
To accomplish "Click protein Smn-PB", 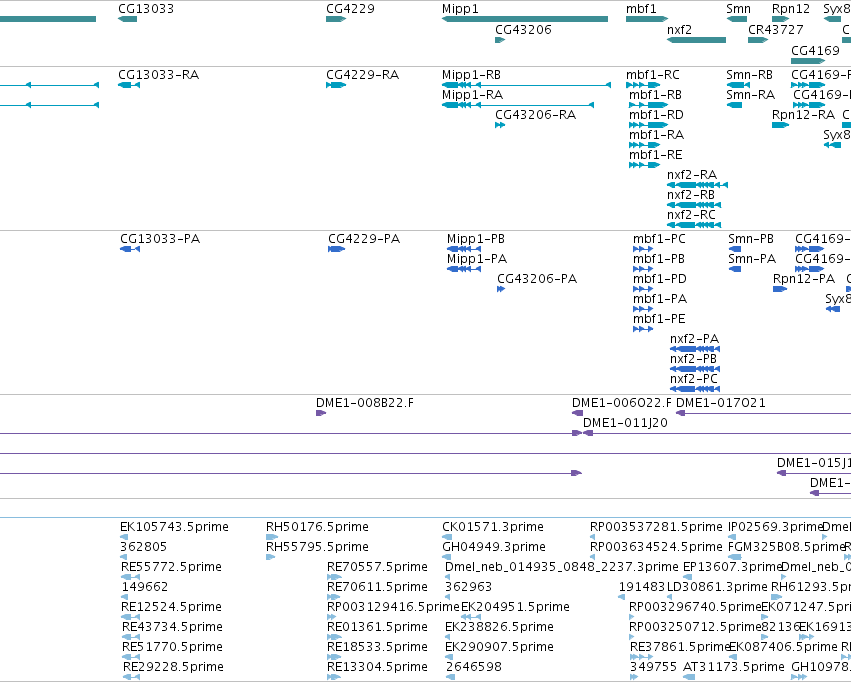I will pyautogui.click(x=751, y=239).
